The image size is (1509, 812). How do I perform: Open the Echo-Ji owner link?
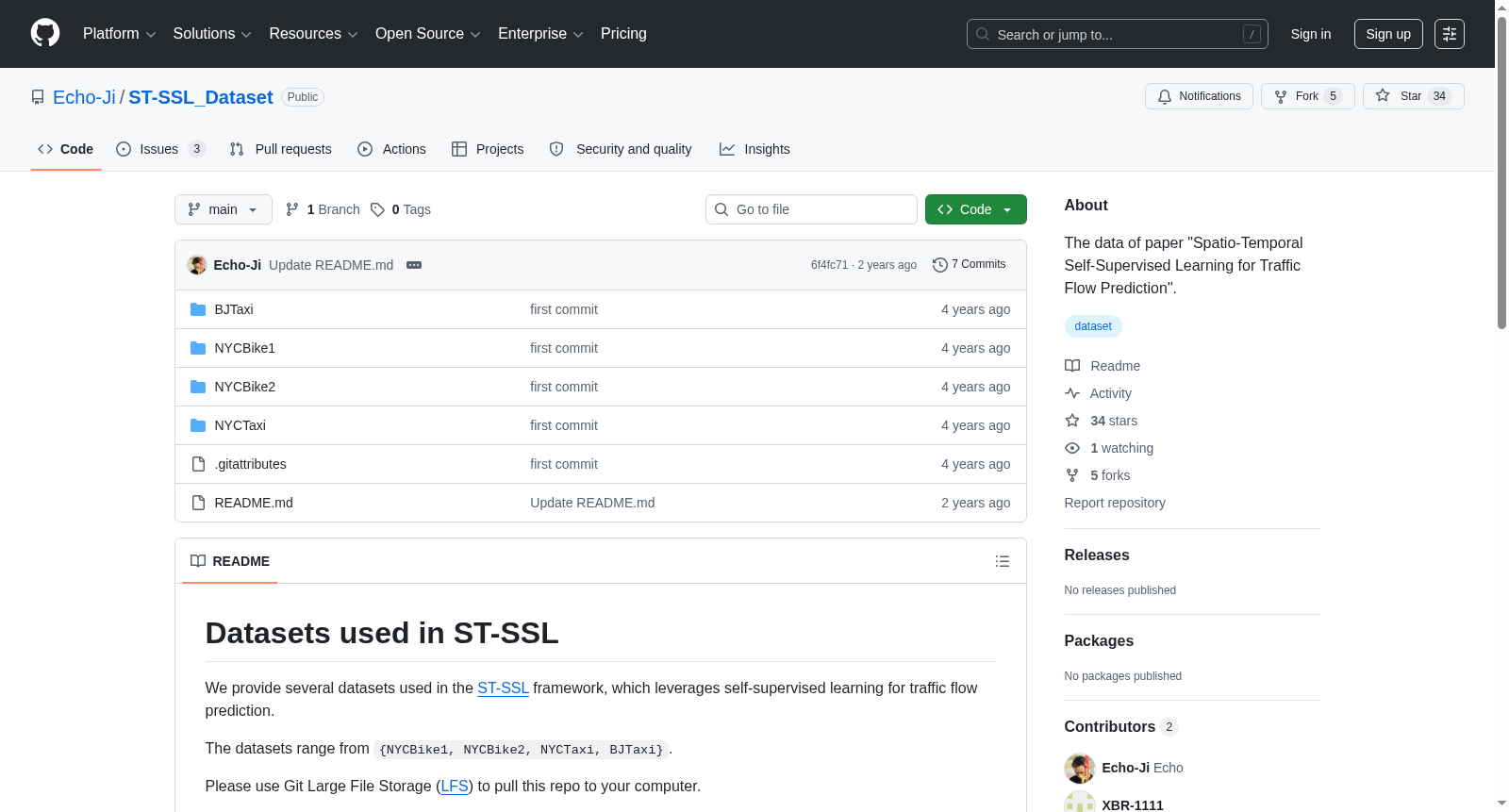pos(84,97)
